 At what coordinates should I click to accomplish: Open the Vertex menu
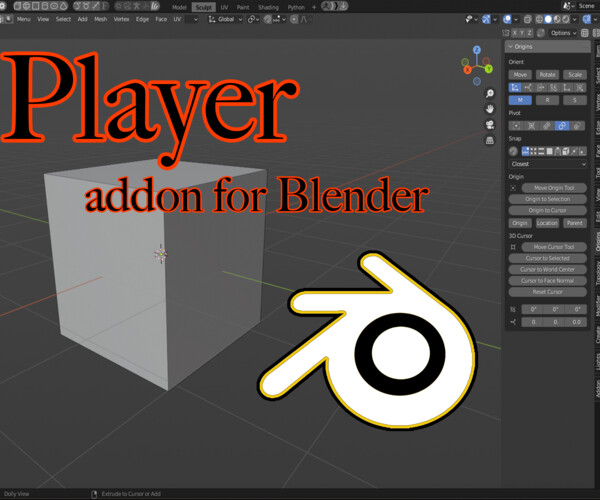[x=121, y=19]
